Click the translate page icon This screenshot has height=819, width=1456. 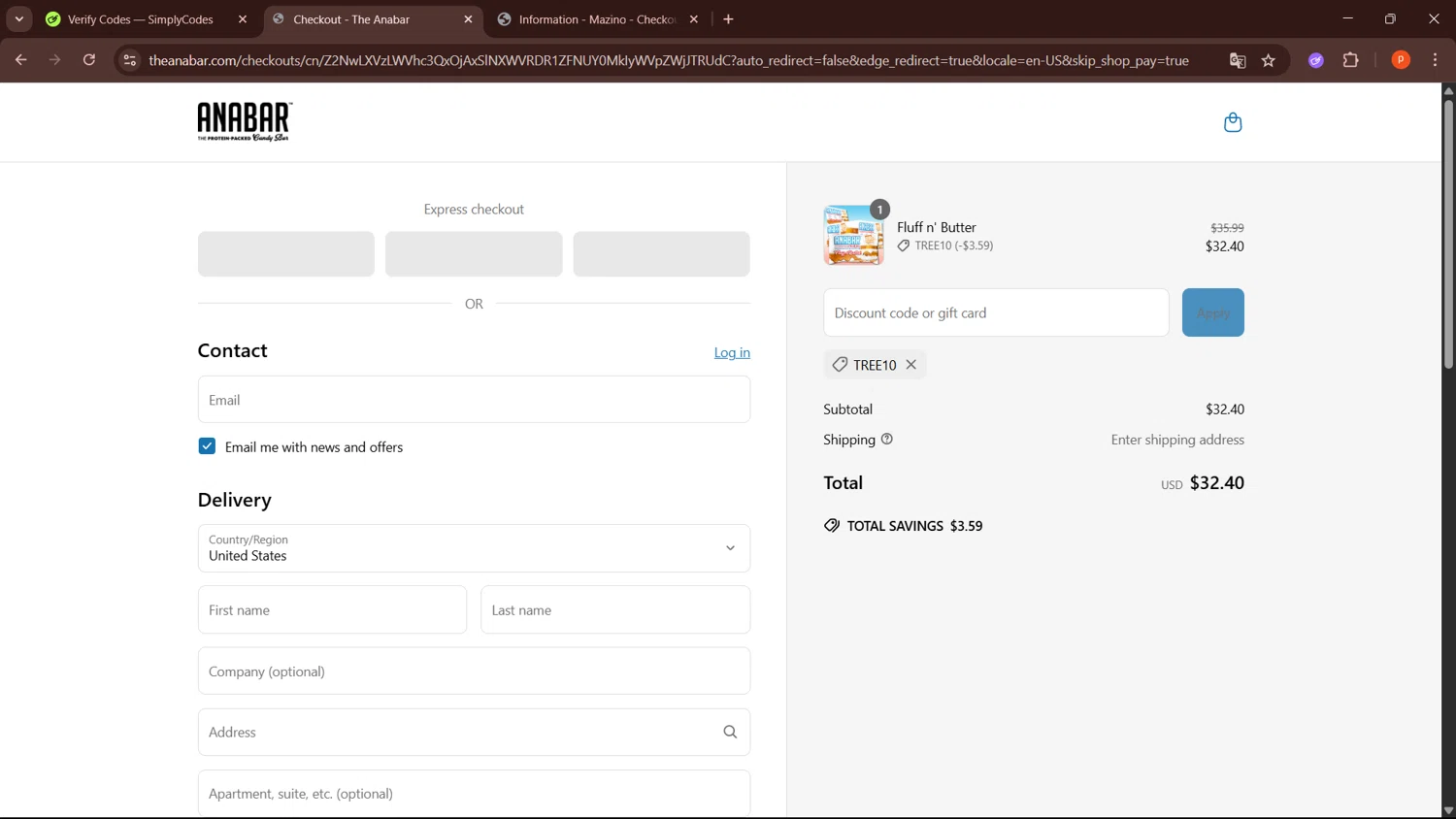1238,60
